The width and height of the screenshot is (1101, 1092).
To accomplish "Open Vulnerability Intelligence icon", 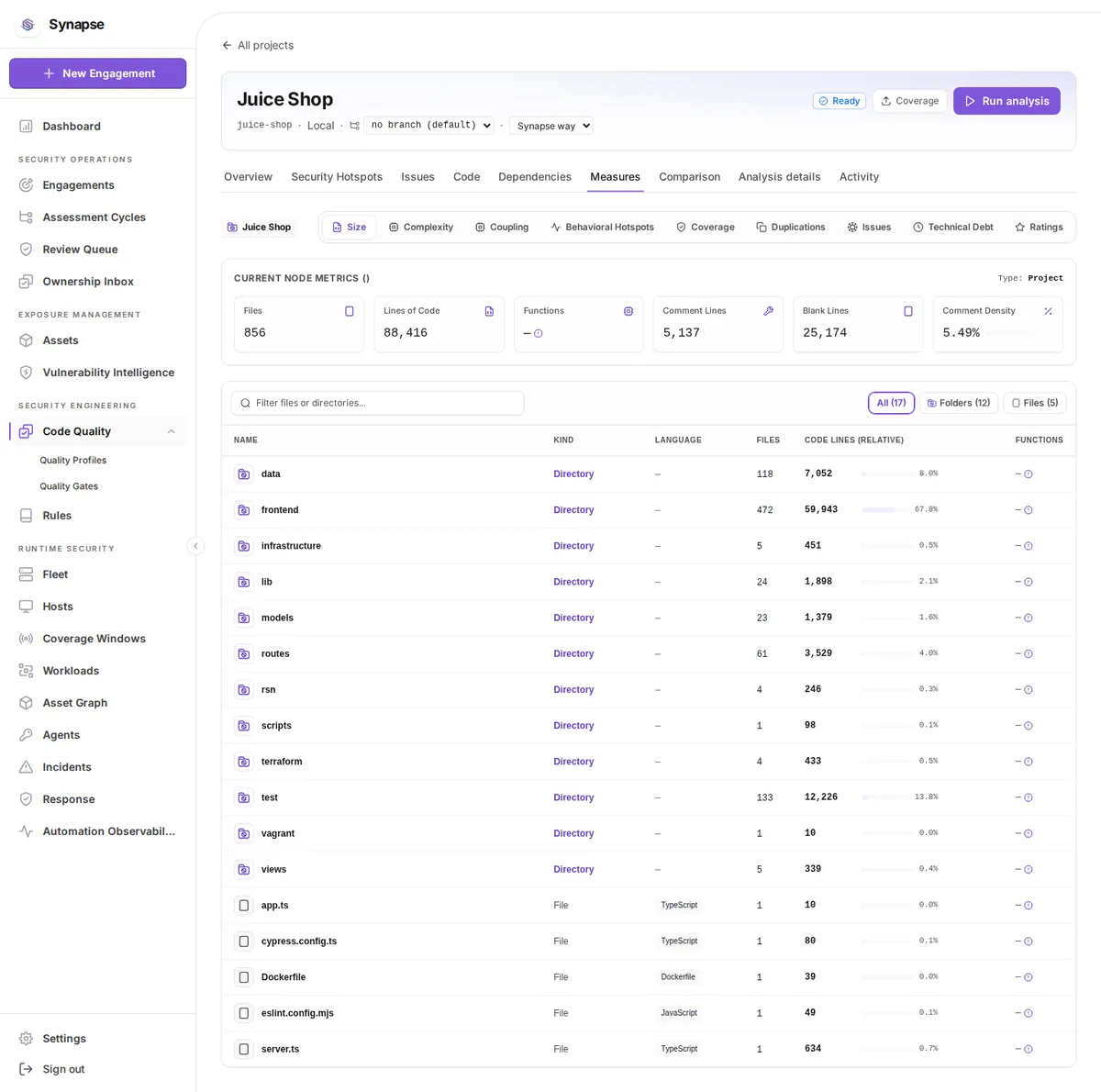I will [x=26, y=373].
